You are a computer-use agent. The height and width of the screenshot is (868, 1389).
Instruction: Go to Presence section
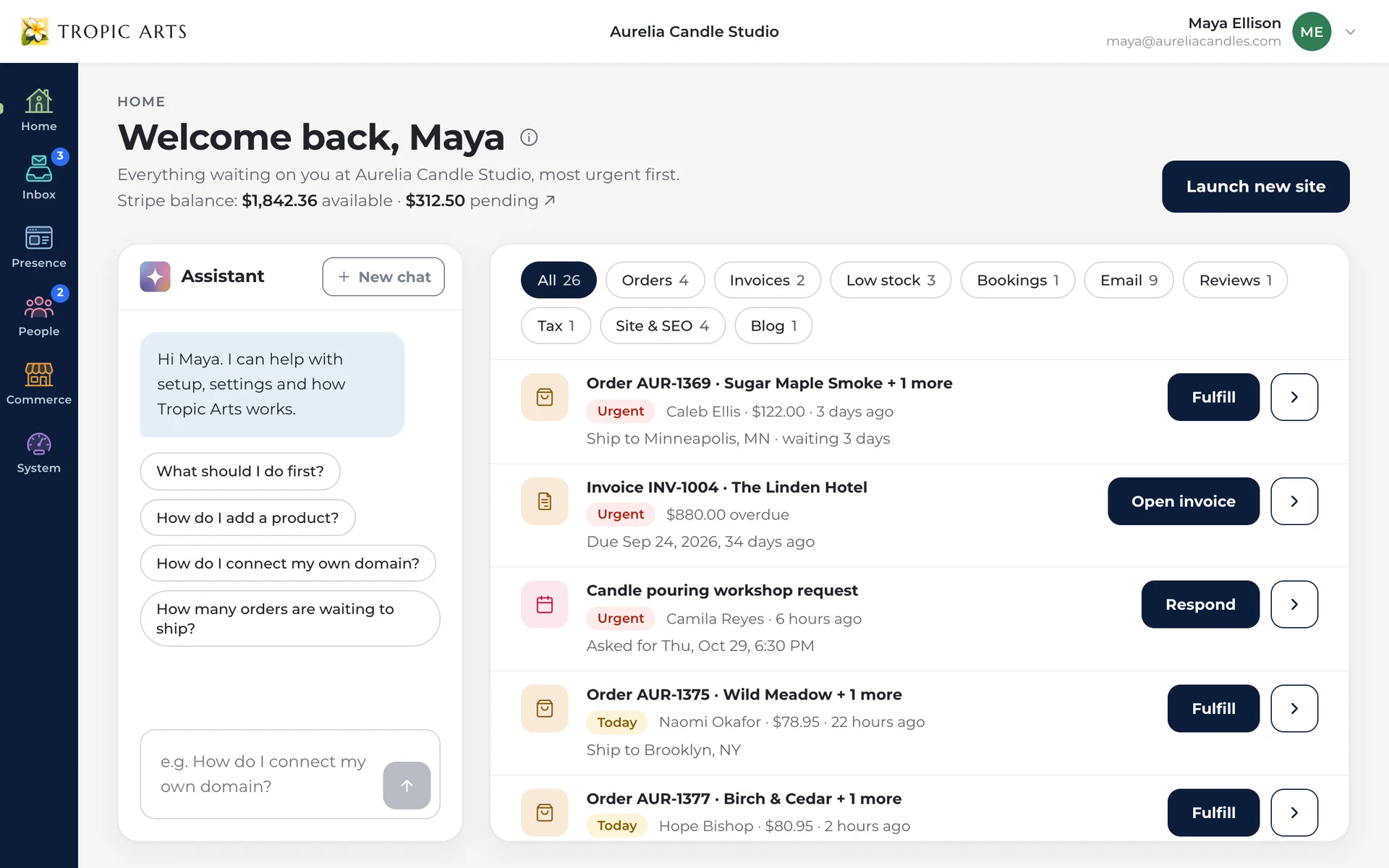tap(38, 247)
